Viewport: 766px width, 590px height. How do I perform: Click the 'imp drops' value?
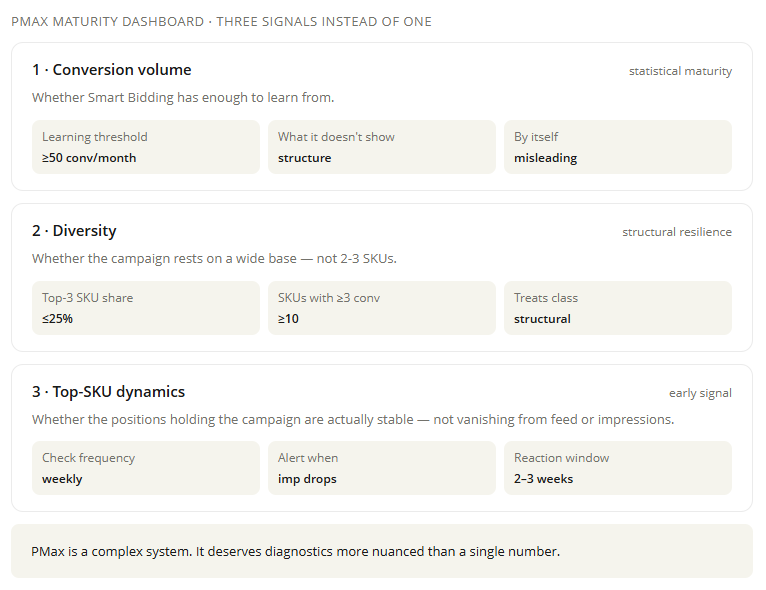point(307,479)
